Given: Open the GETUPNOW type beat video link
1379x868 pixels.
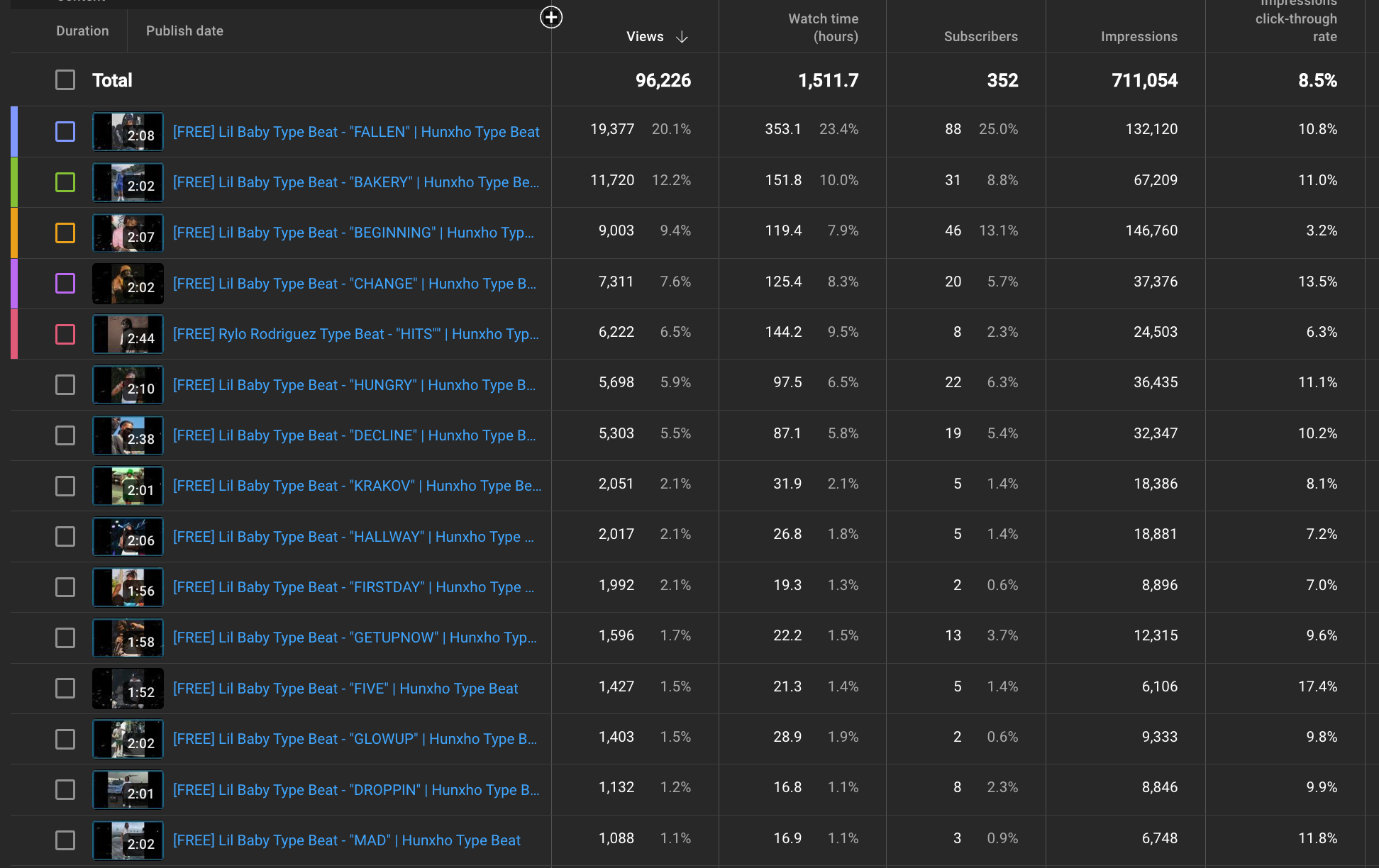Looking at the screenshot, I should tap(355, 638).
